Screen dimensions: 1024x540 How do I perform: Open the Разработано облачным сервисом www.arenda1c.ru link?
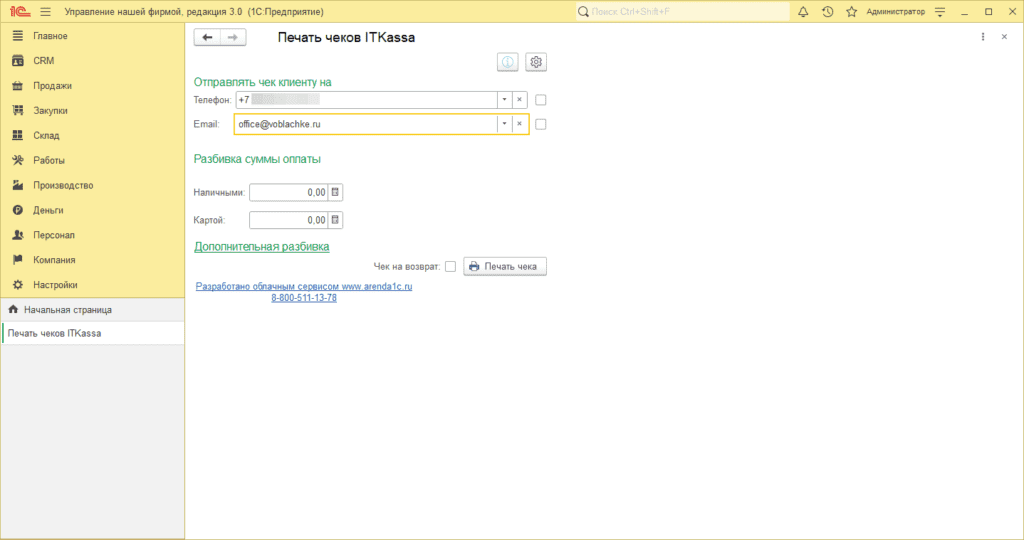[x=304, y=286]
